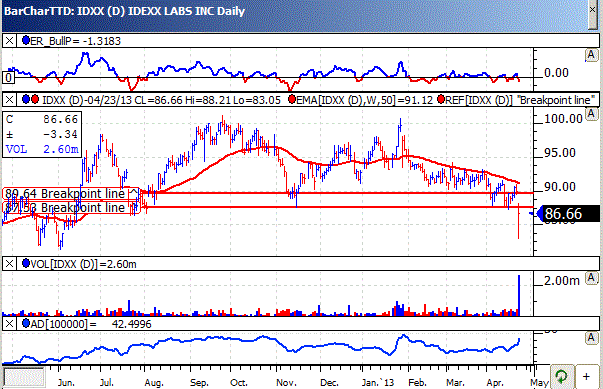This screenshot has height=389, width=603.
Task: Click the Aug. date label on time axis
Action: point(154,382)
